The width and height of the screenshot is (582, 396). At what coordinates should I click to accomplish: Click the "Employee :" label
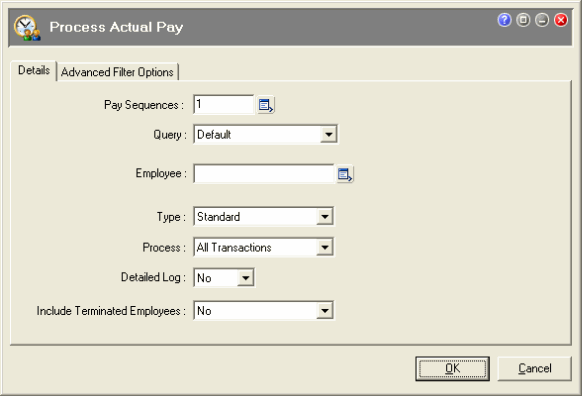click(161, 173)
